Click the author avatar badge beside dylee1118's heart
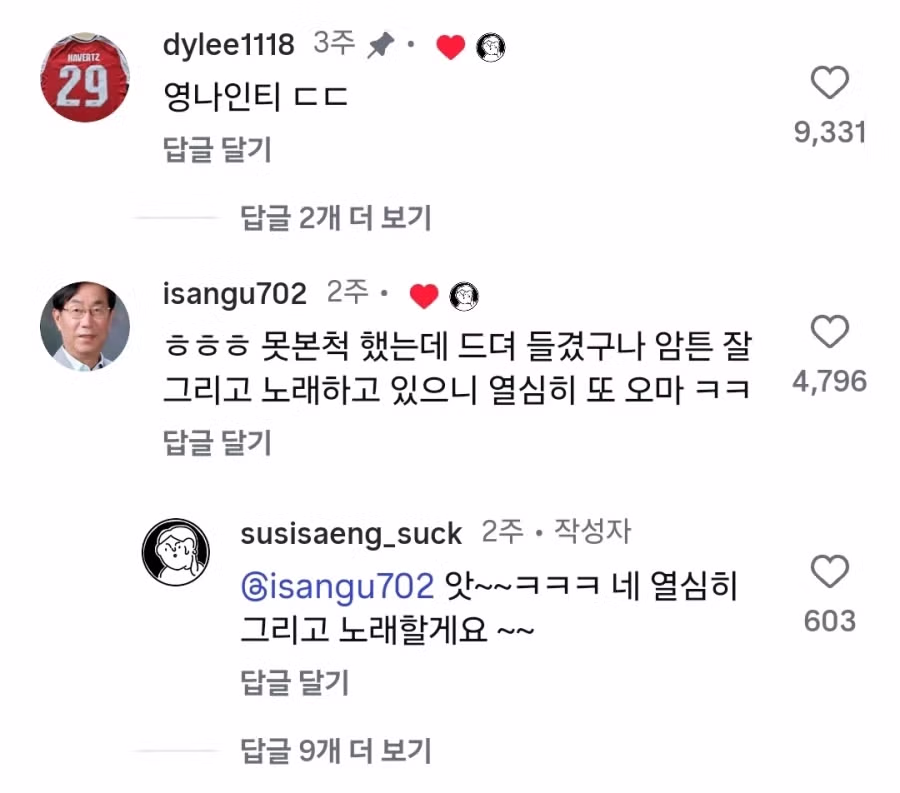This screenshot has height=793, width=900. [x=490, y=46]
